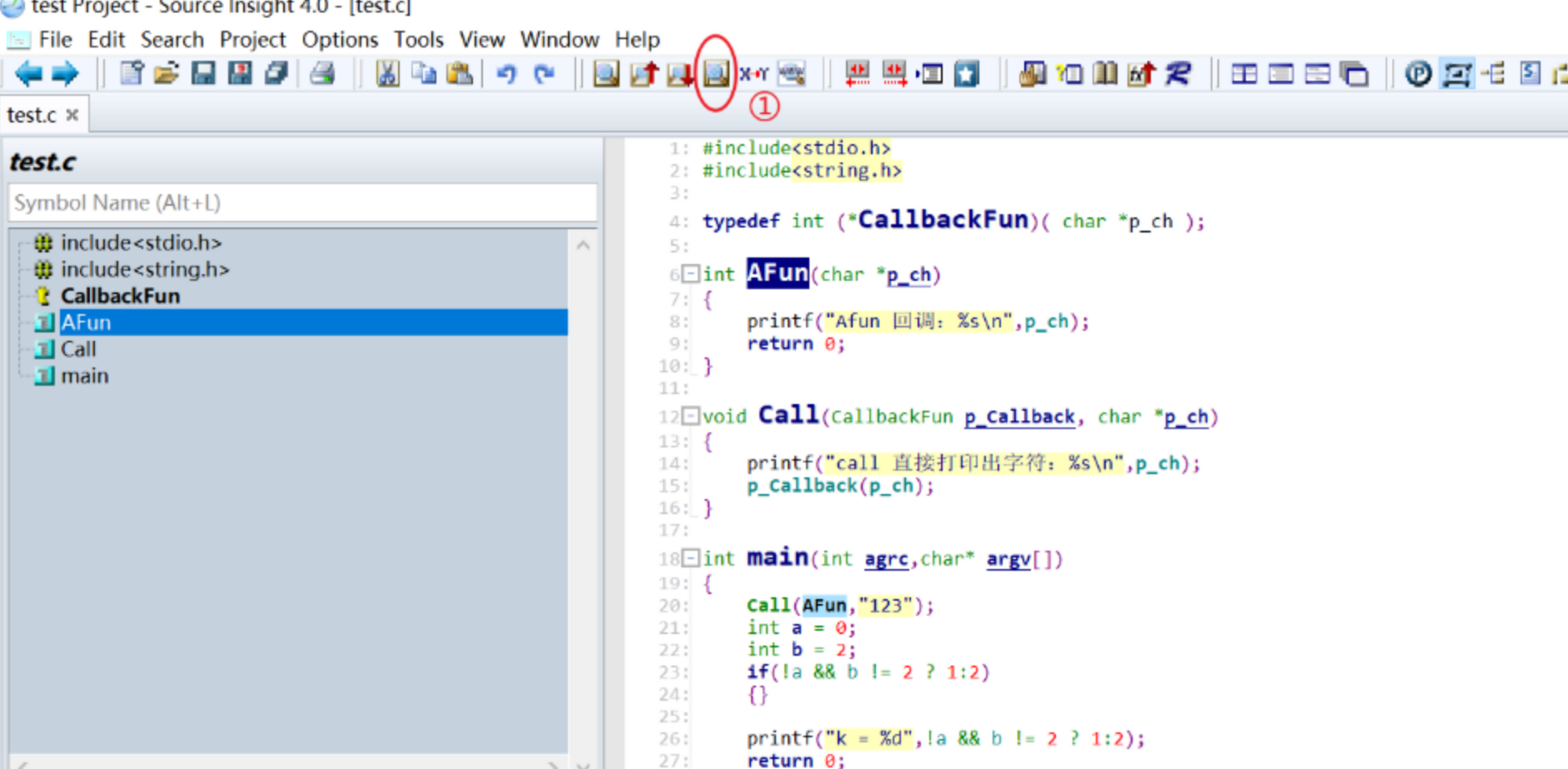Click p_Callback parameter on line 12
The height and width of the screenshot is (769, 1568).
(1019, 417)
